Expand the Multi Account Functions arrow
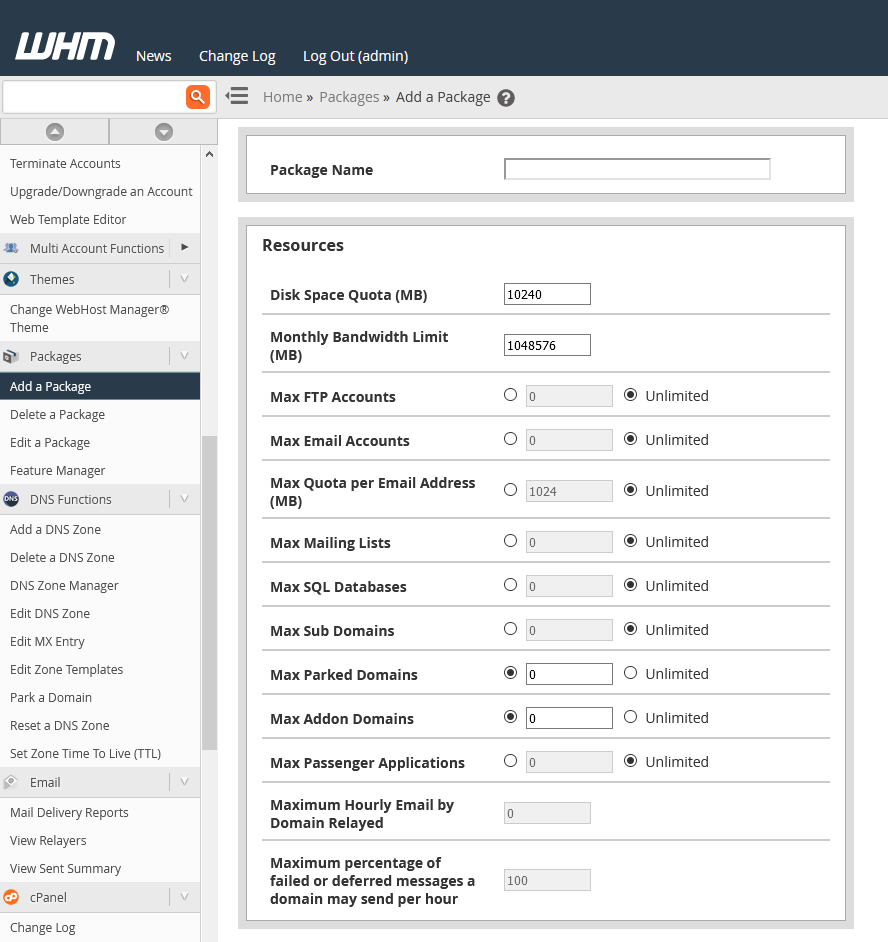Viewport: 888px width, 942px height. click(x=184, y=247)
